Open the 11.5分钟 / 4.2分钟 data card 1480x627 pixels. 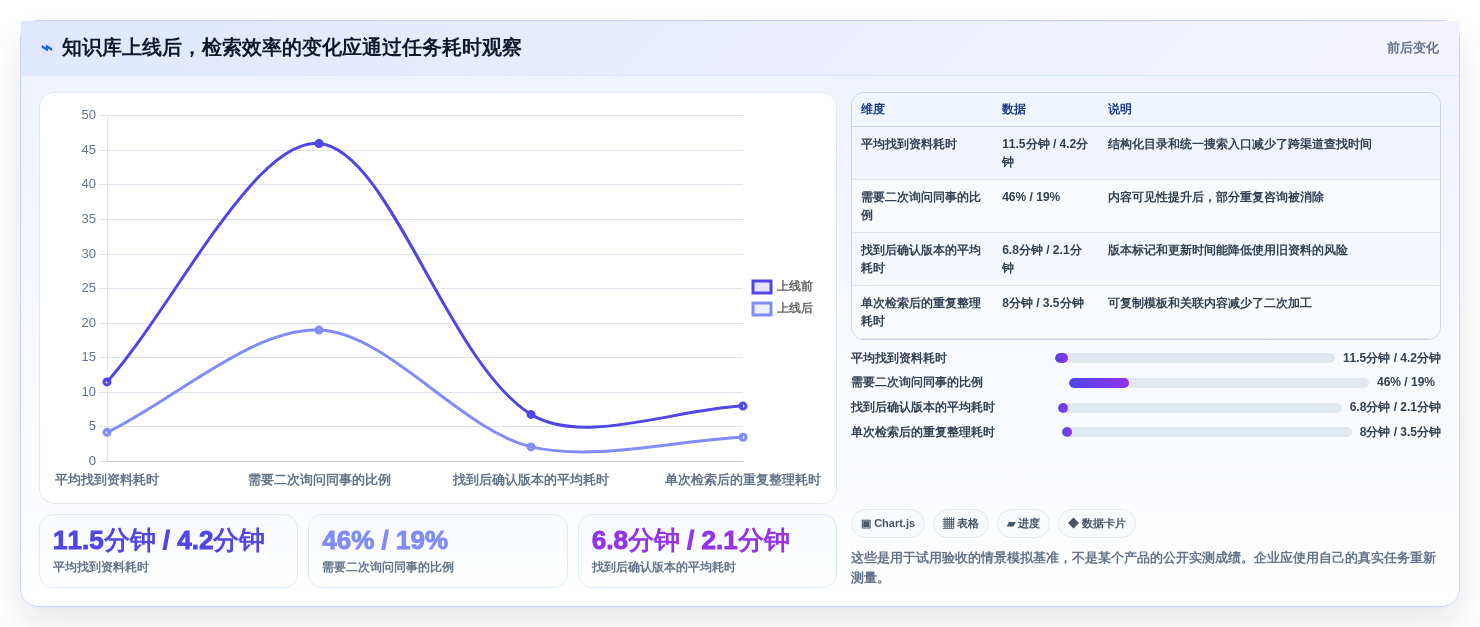point(168,551)
